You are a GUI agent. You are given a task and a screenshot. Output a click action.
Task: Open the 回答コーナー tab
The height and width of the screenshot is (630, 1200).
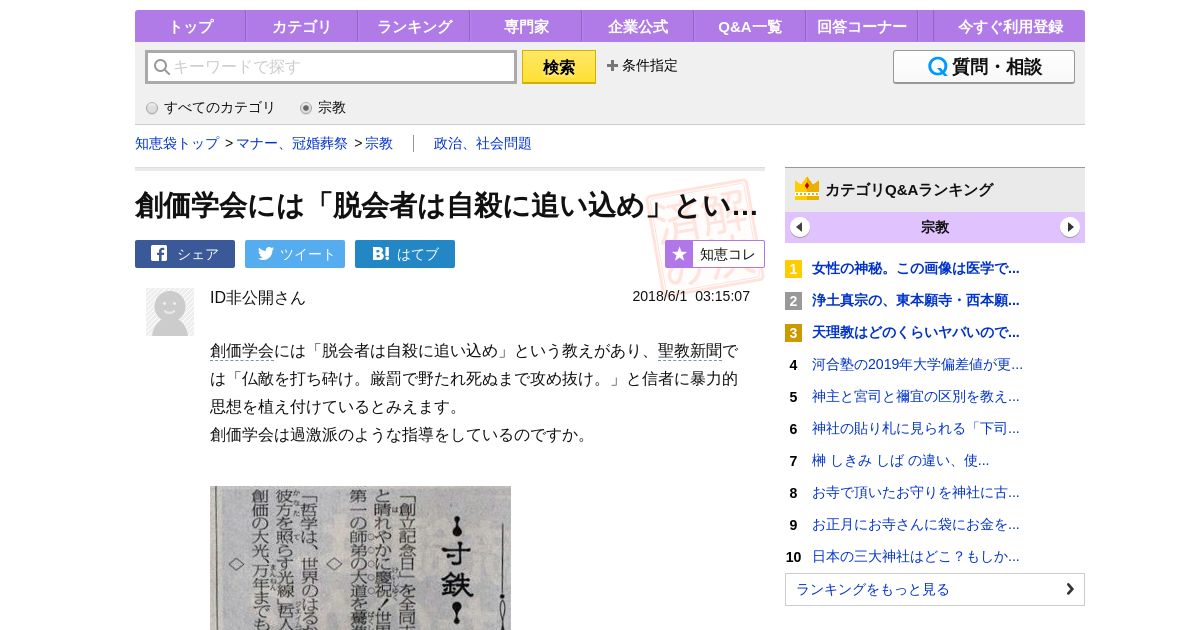[862, 27]
